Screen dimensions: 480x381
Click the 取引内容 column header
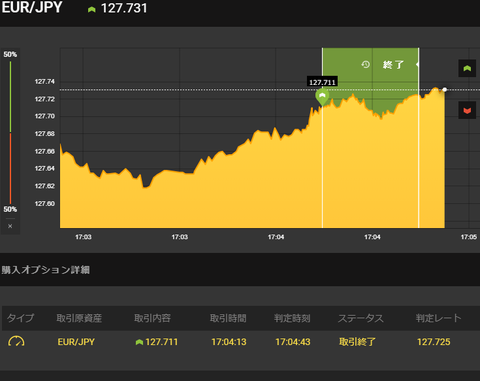click(x=152, y=318)
